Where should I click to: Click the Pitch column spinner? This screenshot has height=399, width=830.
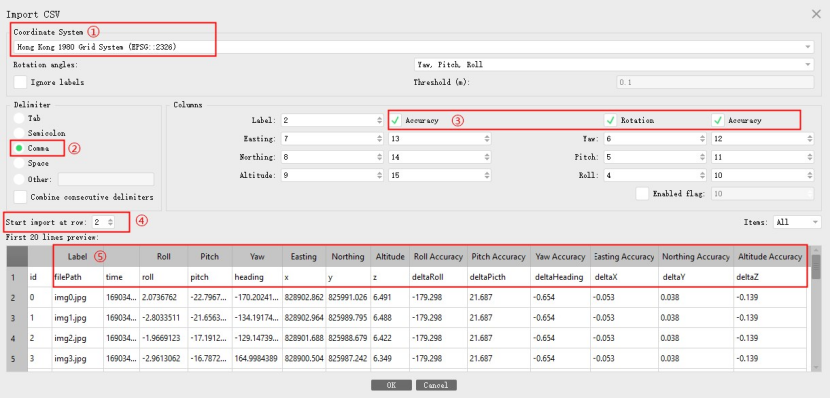655,157
